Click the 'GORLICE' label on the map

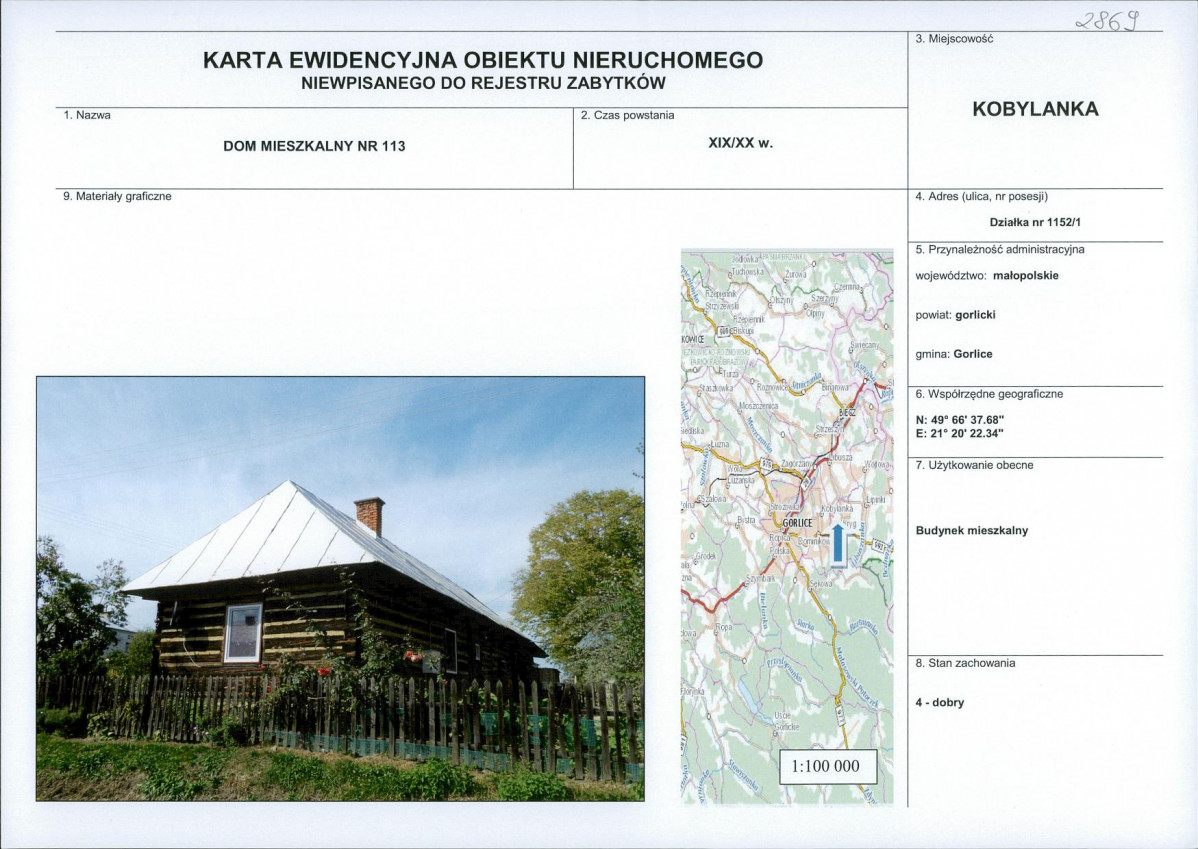tap(798, 523)
